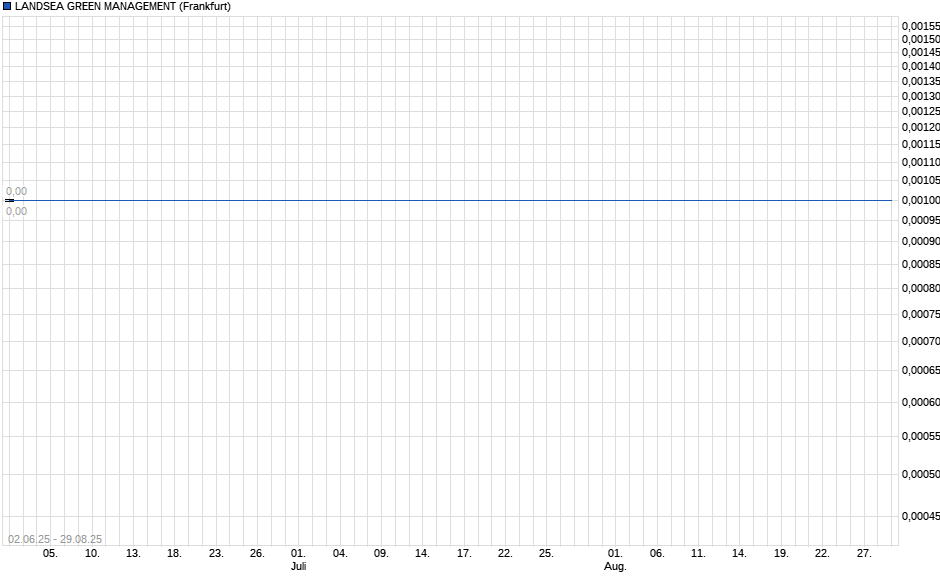940x579 pixels.
Task: Click the Juli axis label
Action: [298, 565]
